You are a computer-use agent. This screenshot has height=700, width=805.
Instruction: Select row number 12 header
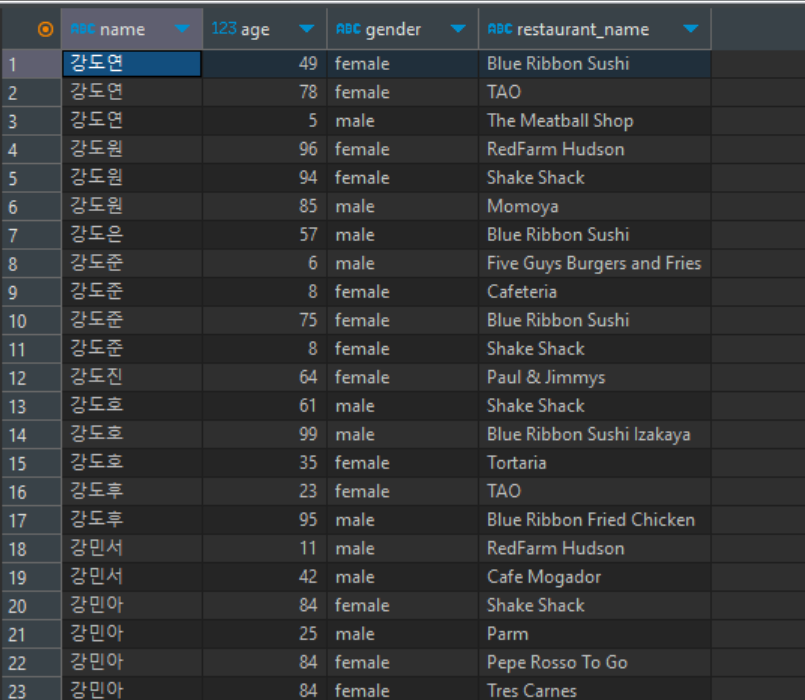coord(31,378)
